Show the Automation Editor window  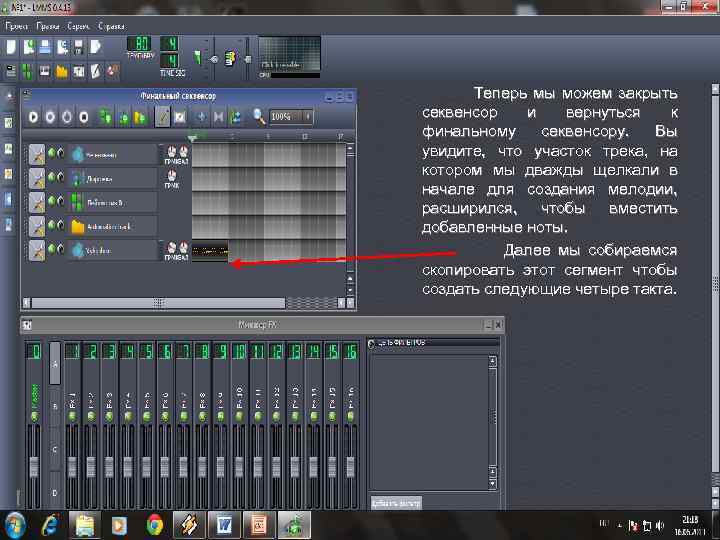pyautogui.click(x=62, y=71)
